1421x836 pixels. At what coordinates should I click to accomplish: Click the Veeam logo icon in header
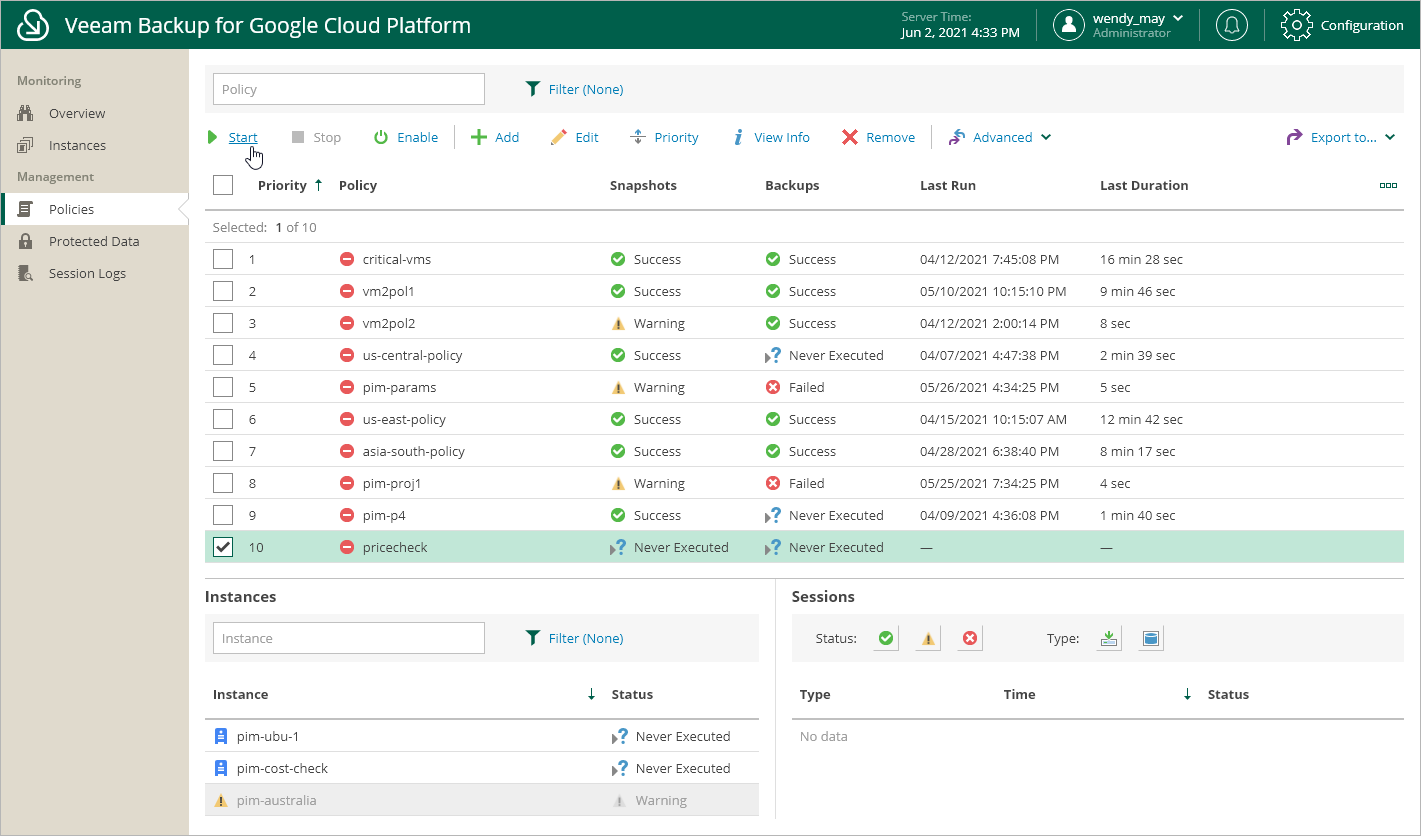click(x=33, y=25)
